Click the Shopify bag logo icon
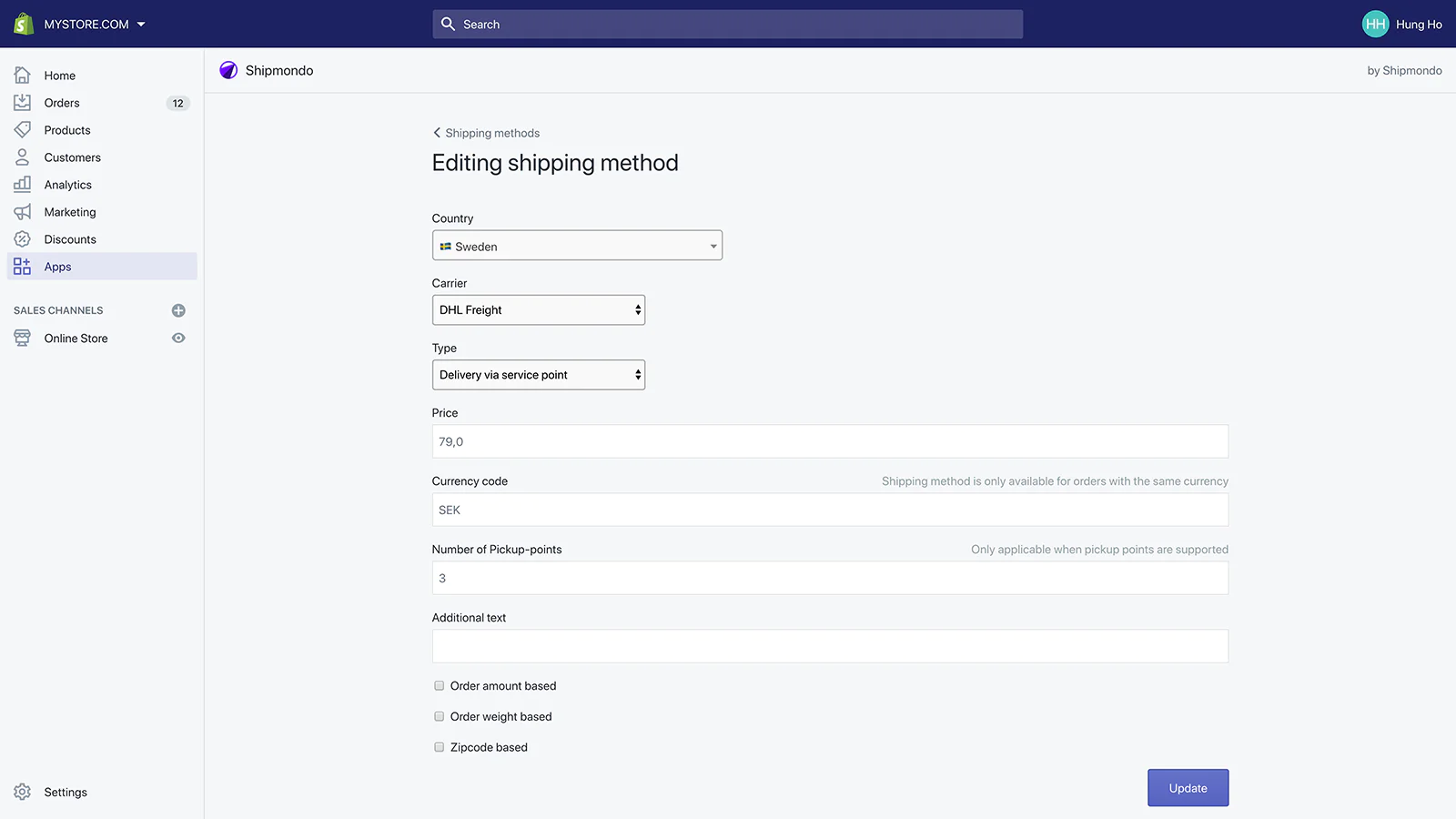Screen dimensions: 1456x819 (x=24, y=24)
